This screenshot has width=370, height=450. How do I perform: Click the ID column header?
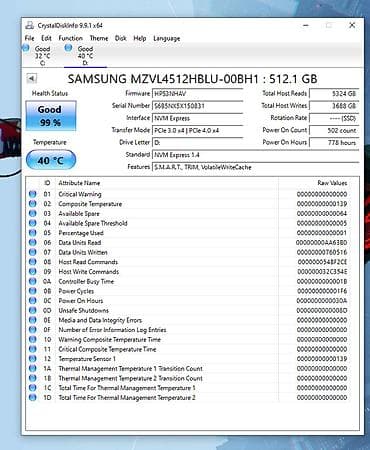pyautogui.click(x=47, y=183)
